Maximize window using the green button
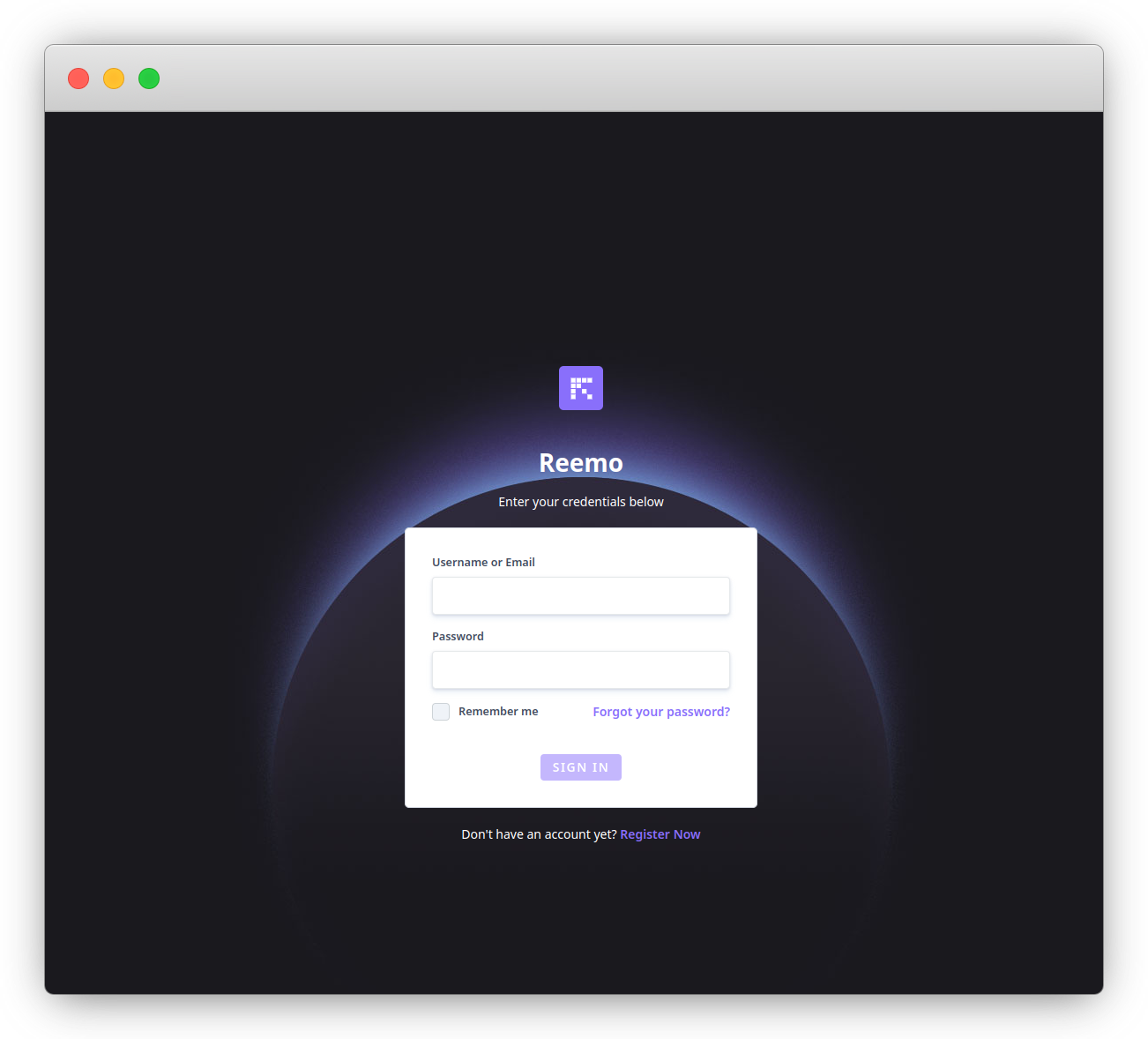This screenshot has height=1039, width=1148. (149, 78)
